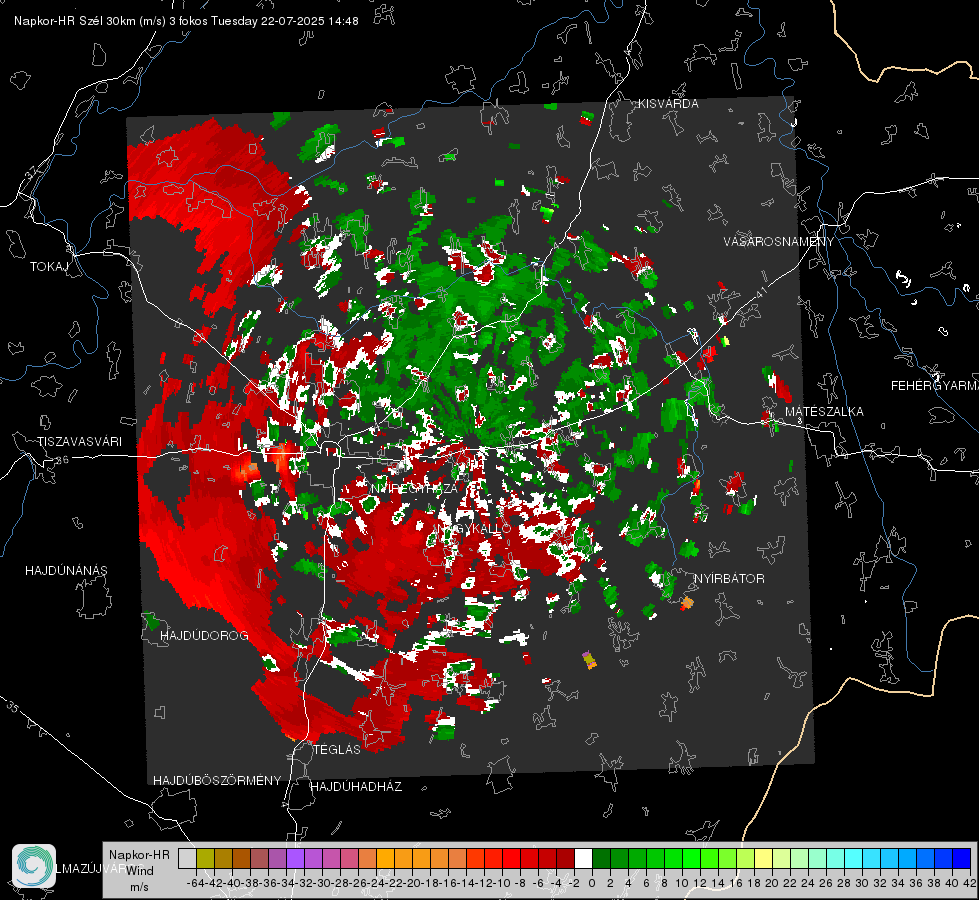Click the HAJDÚBÖSZÖRMÉNY town label
This screenshot has width=979, height=900.
click(217, 780)
